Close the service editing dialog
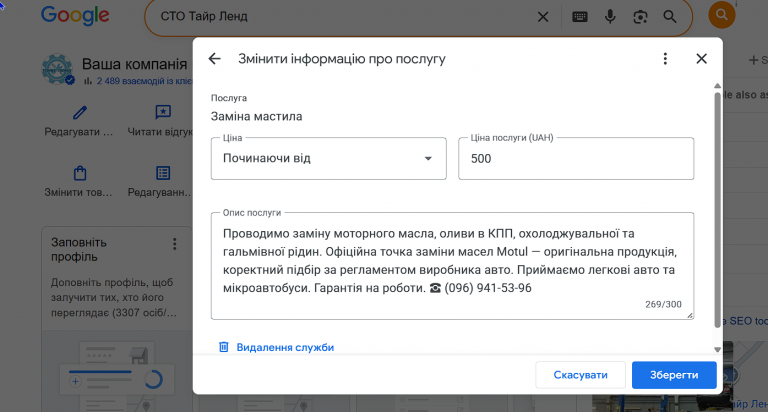 701,59
